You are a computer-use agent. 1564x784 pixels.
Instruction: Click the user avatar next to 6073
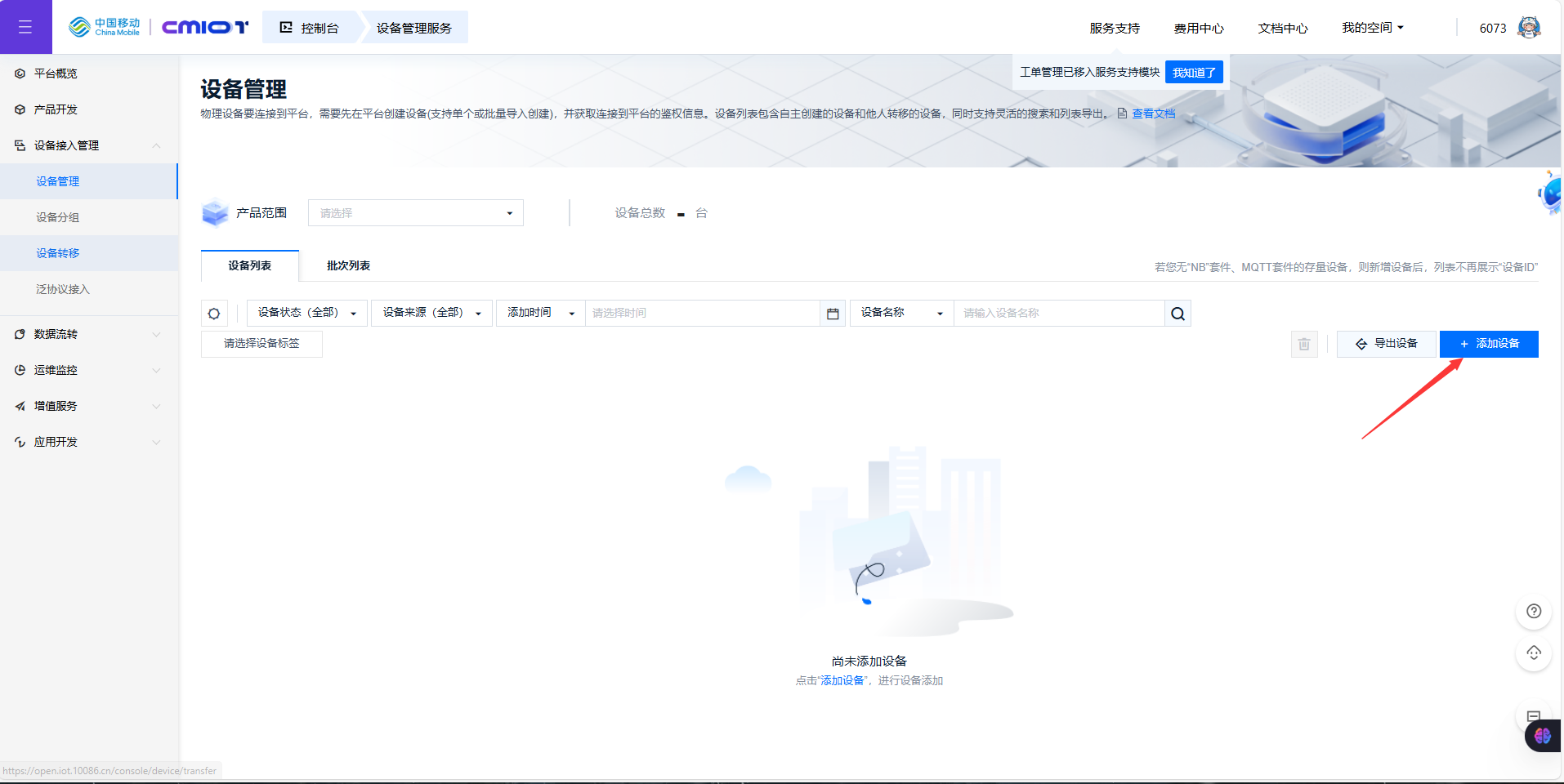(x=1529, y=26)
